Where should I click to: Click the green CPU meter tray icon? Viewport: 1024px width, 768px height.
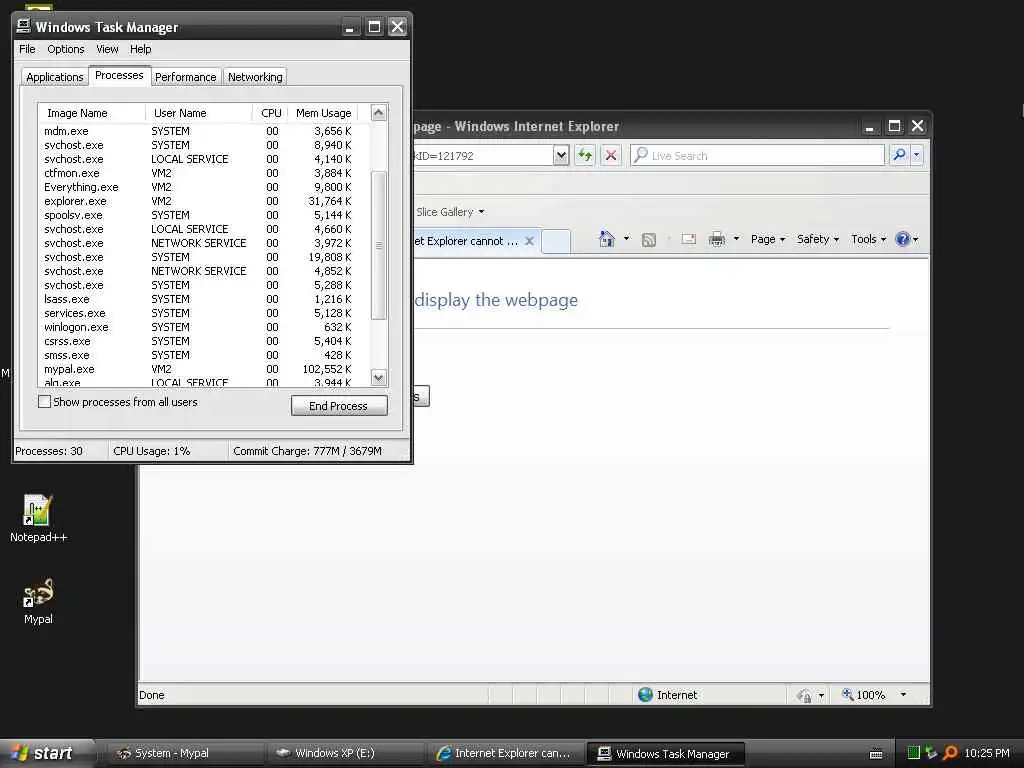tap(914, 753)
